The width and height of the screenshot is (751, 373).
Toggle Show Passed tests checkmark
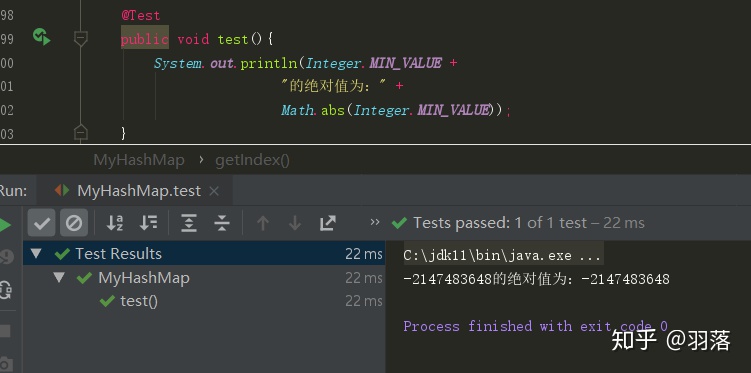[x=42, y=223]
